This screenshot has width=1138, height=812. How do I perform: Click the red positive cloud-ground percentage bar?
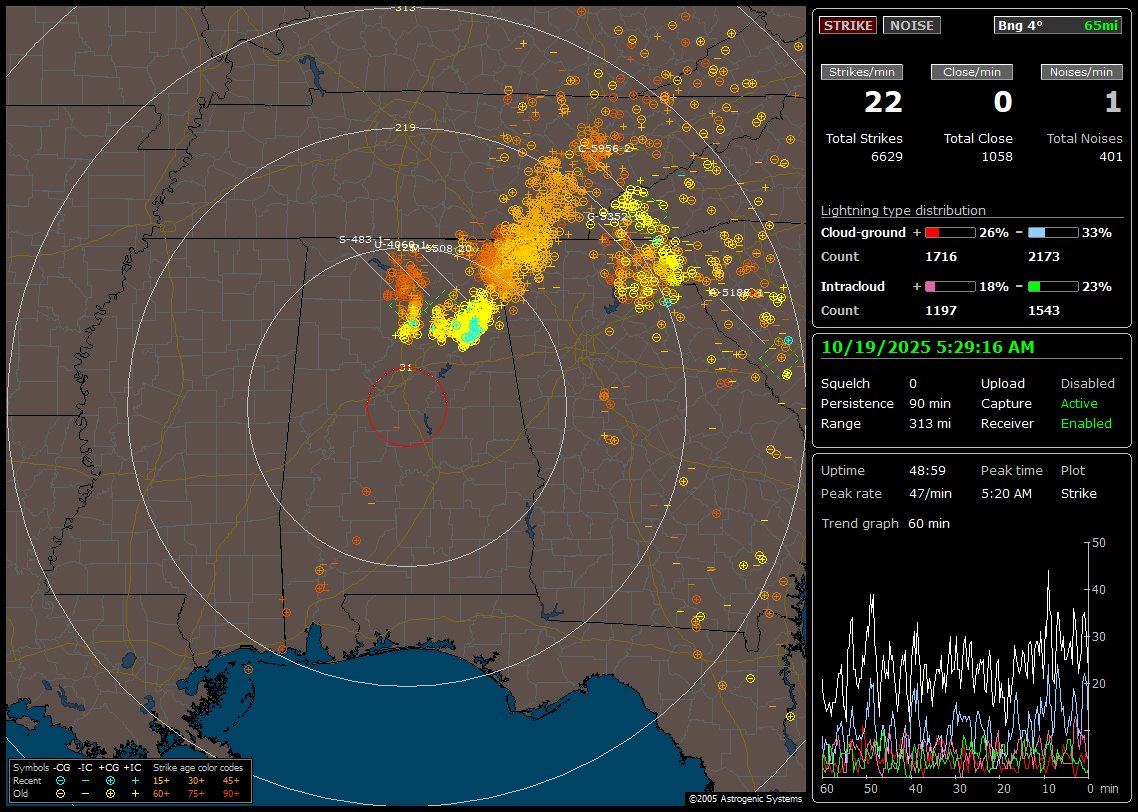[949, 232]
